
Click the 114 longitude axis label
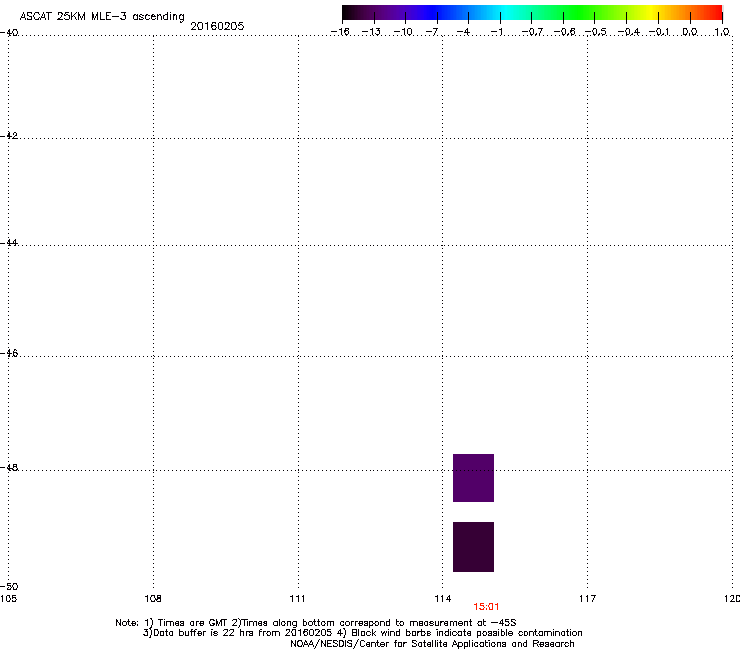pyautogui.click(x=443, y=599)
